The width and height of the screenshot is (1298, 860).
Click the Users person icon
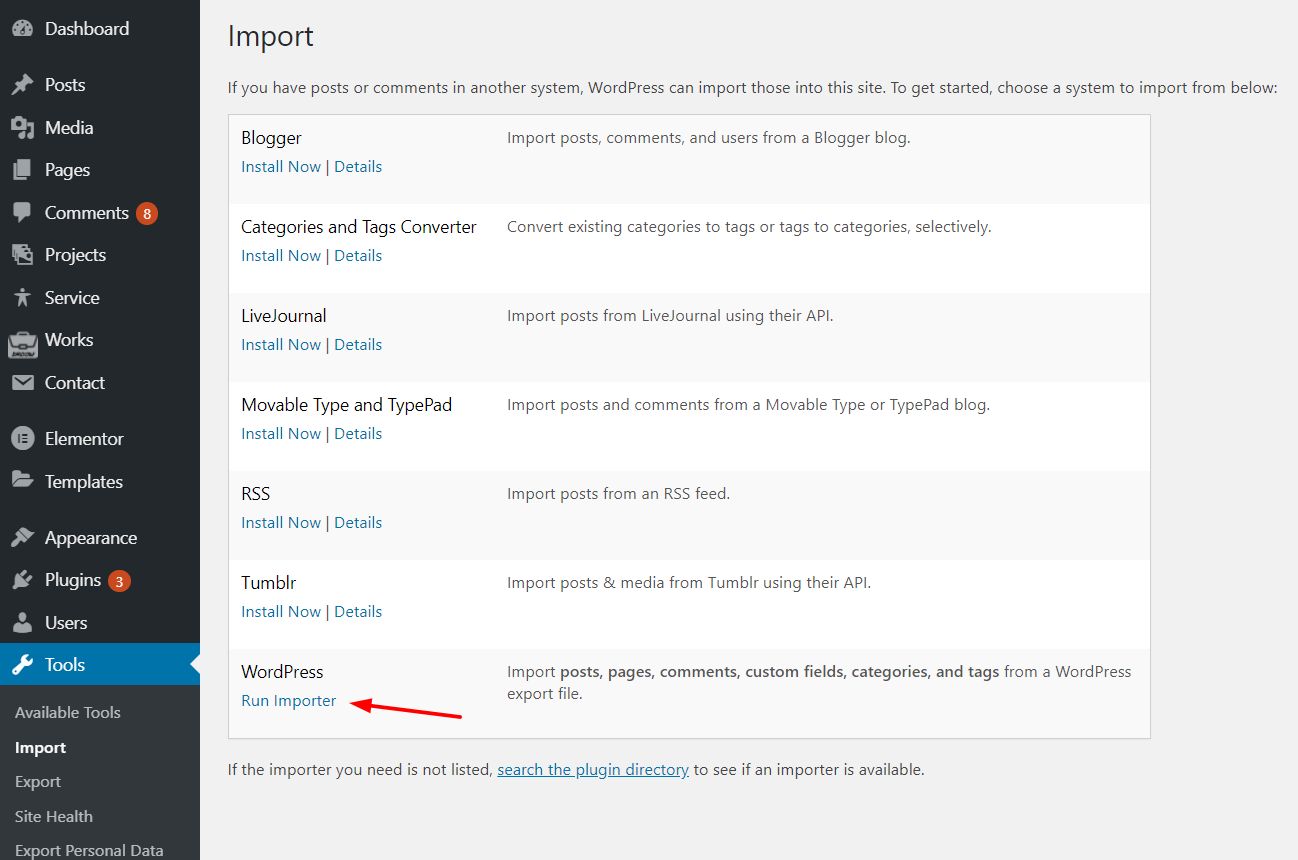tap(22, 623)
